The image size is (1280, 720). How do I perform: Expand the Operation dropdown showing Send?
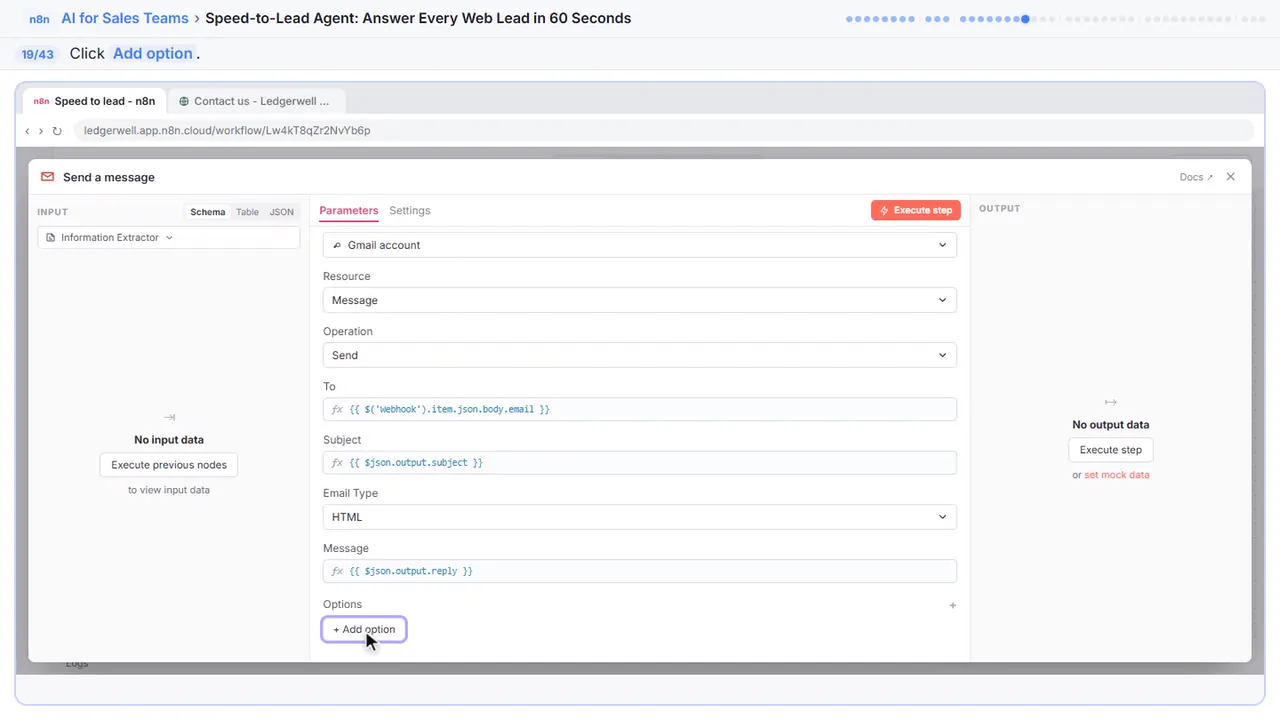[x=640, y=355]
